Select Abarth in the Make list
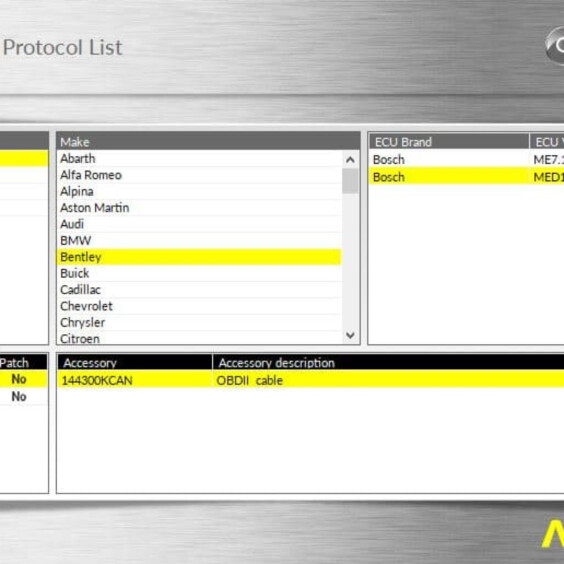 pyautogui.click(x=199, y=158)
